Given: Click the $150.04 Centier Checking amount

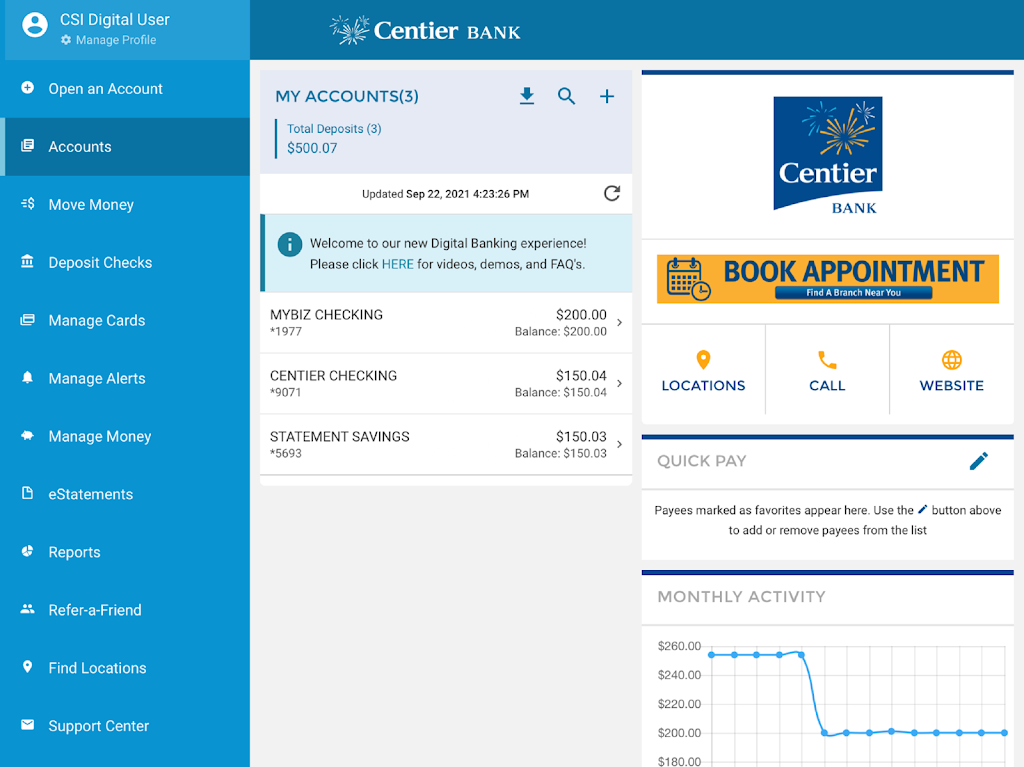Looking at the screenshot, I should [x=581, y=376].
